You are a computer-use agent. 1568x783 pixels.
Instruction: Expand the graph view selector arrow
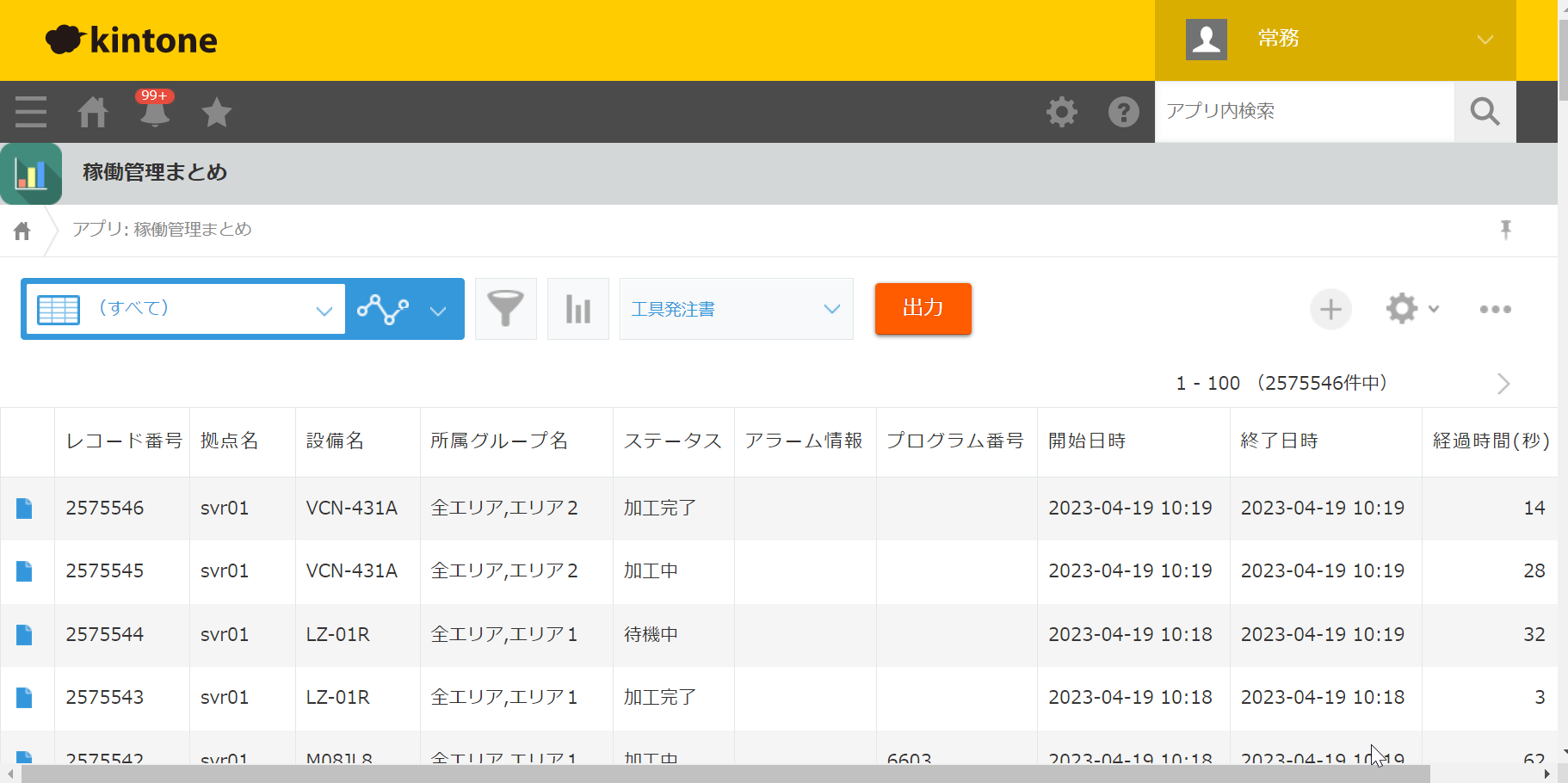(438, 311)
